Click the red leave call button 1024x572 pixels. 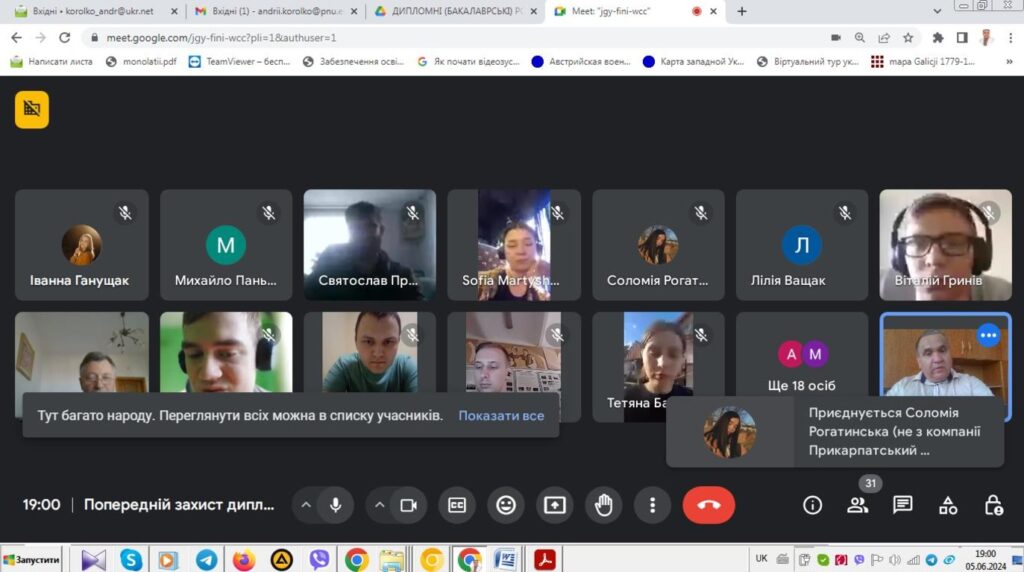coord(708,505)
